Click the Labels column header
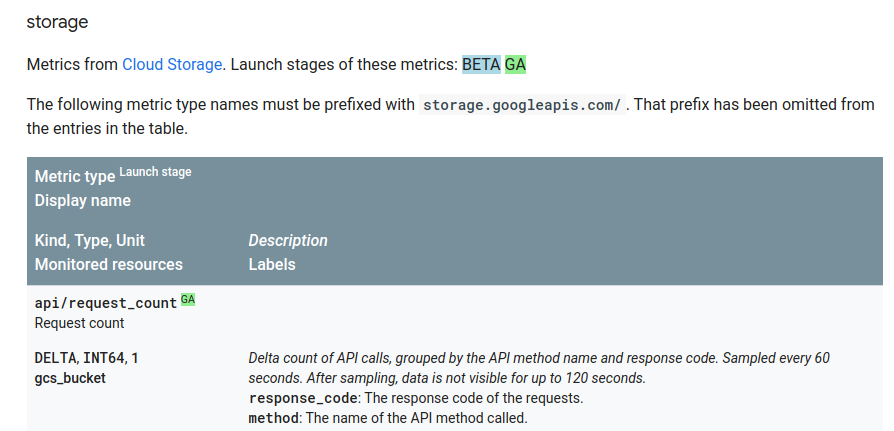Viewport: 894px width, 431px height. tap(272, 264)
